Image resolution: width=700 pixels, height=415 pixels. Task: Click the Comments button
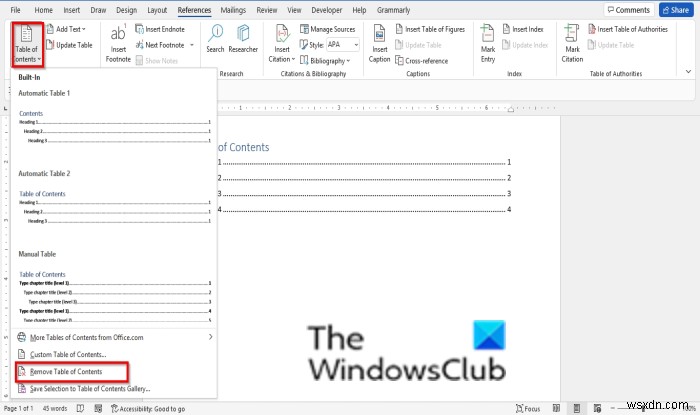[x=629, y=10]
